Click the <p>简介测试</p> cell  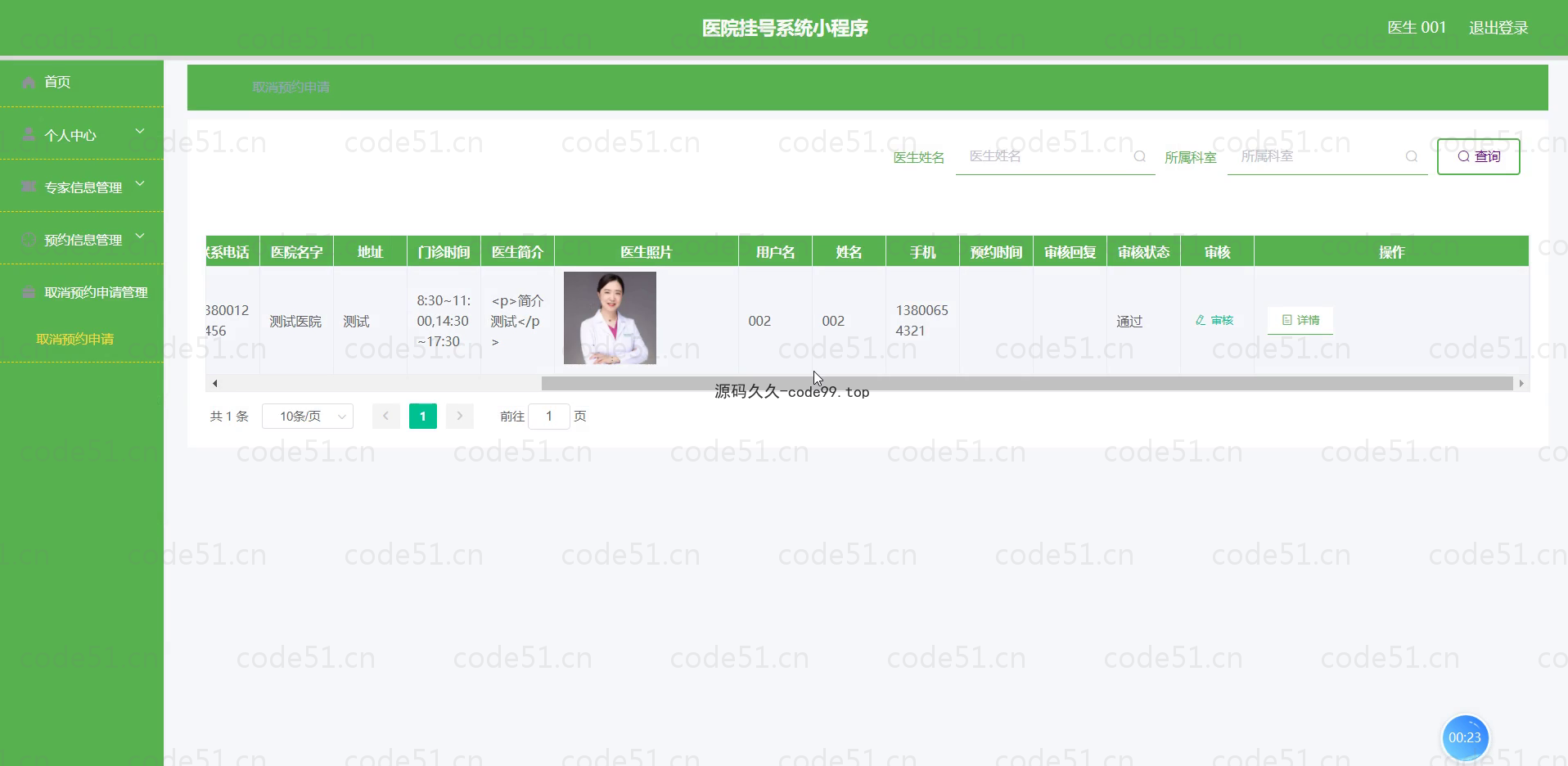point(517,321)
